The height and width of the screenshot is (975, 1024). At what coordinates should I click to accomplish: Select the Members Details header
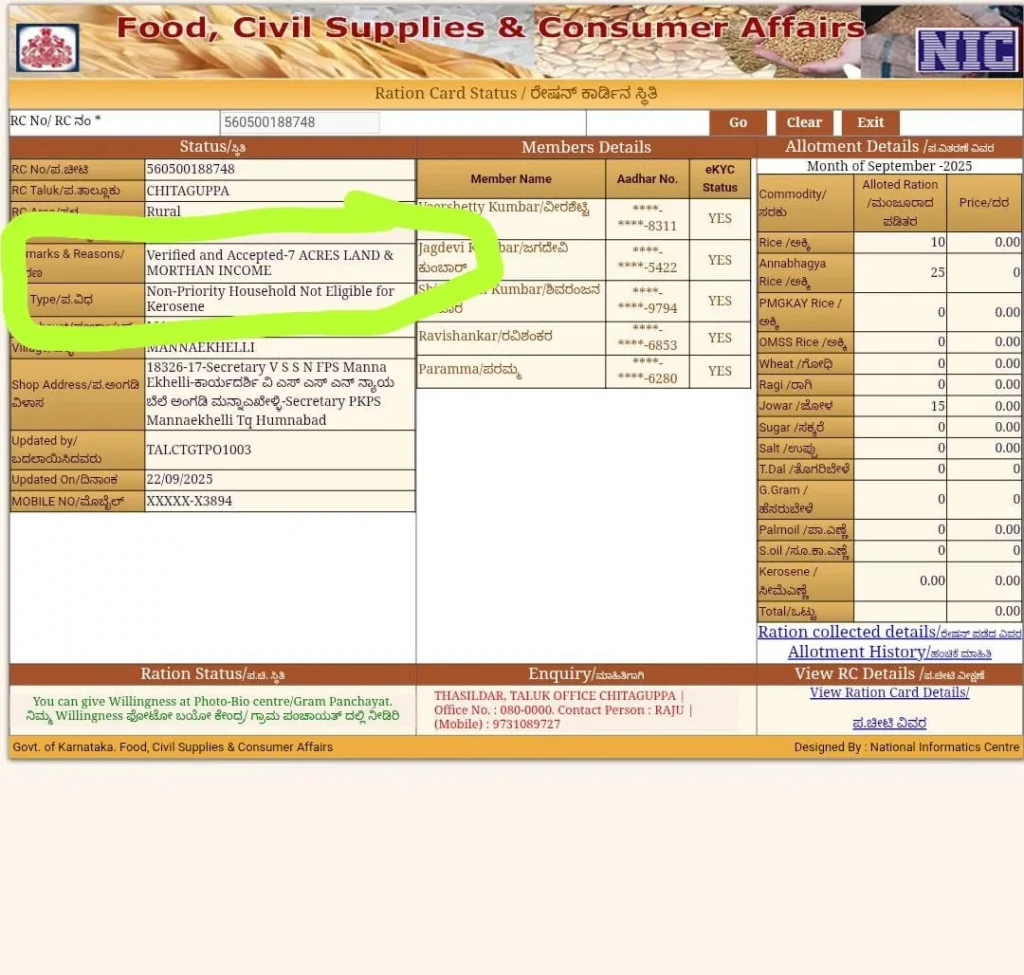tap(586, 147)
